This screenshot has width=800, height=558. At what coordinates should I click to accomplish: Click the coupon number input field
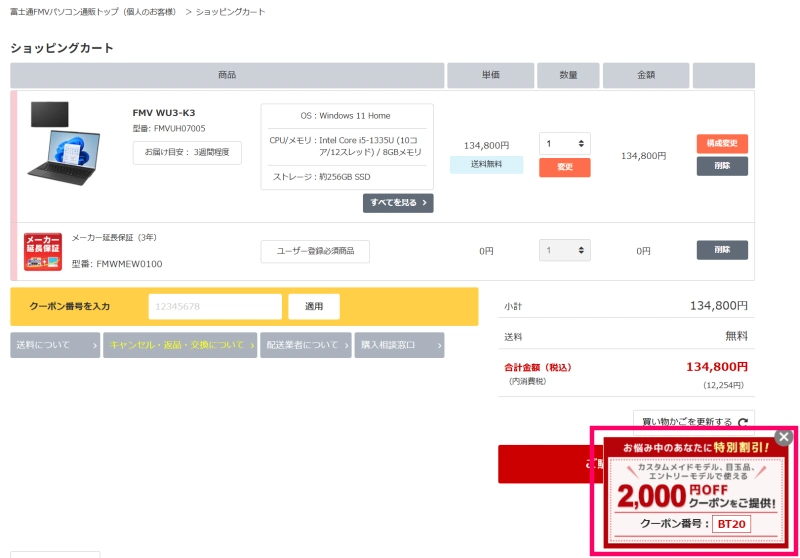215,306
